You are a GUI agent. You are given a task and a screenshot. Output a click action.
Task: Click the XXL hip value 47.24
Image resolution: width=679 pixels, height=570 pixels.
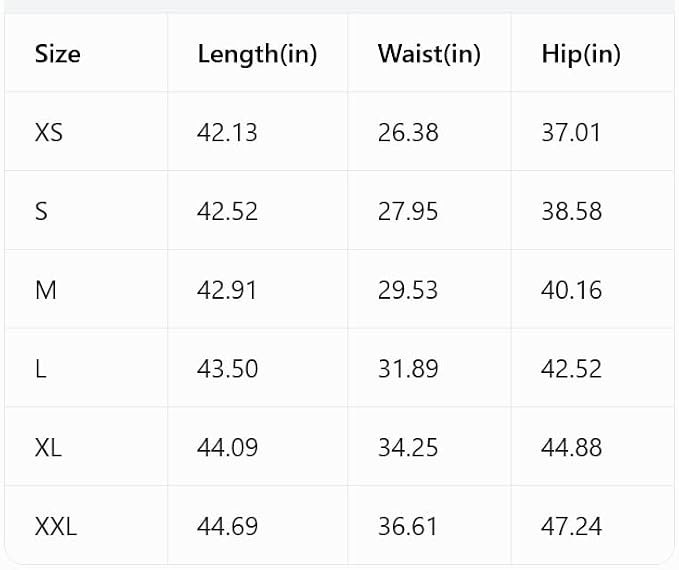[572, 526]
